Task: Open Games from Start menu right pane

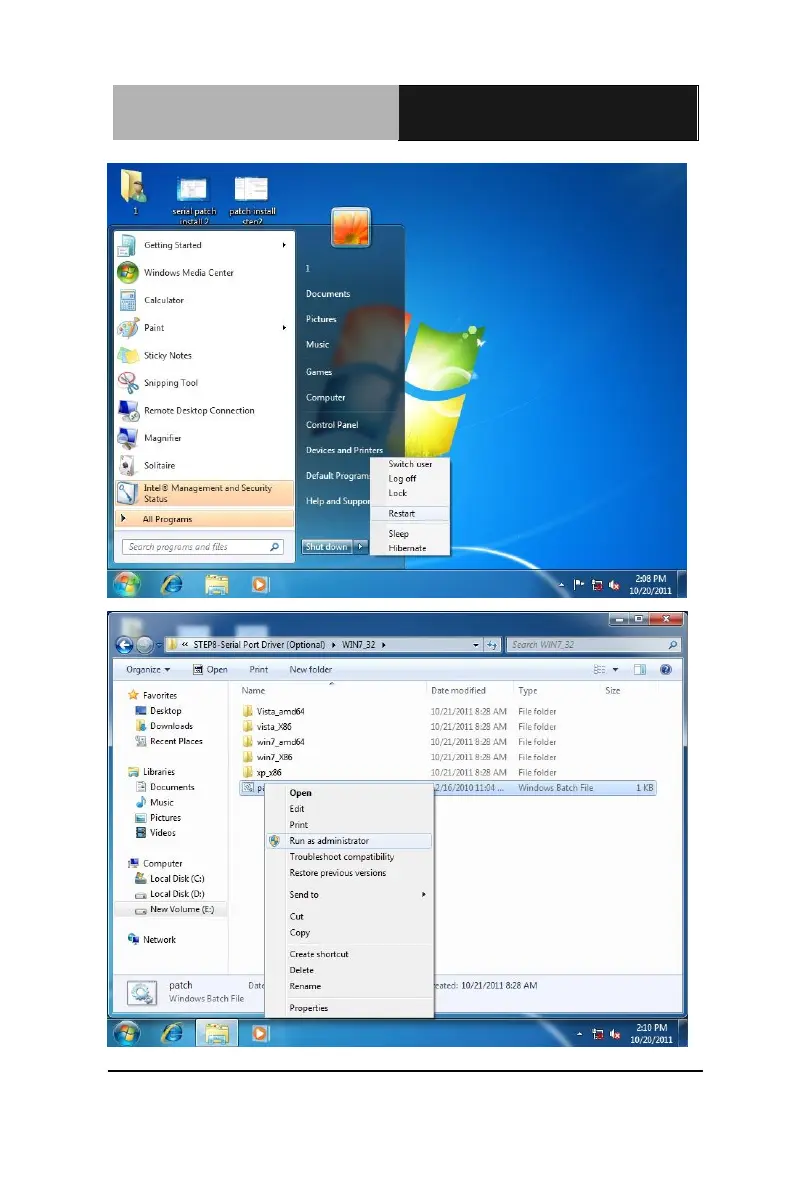Action: [x=319, y=372]
